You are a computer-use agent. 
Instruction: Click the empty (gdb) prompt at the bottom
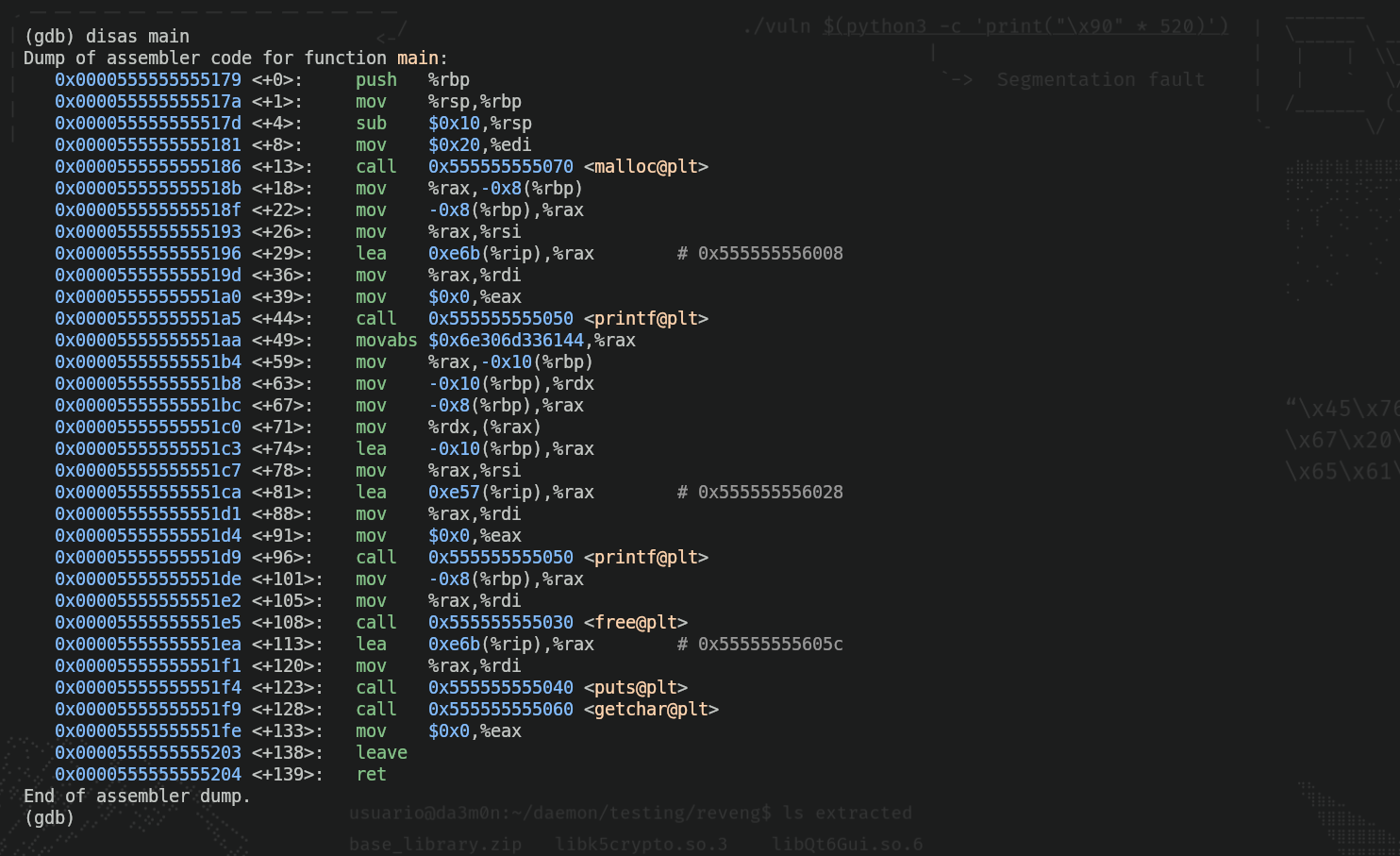[x=49, y=817]
